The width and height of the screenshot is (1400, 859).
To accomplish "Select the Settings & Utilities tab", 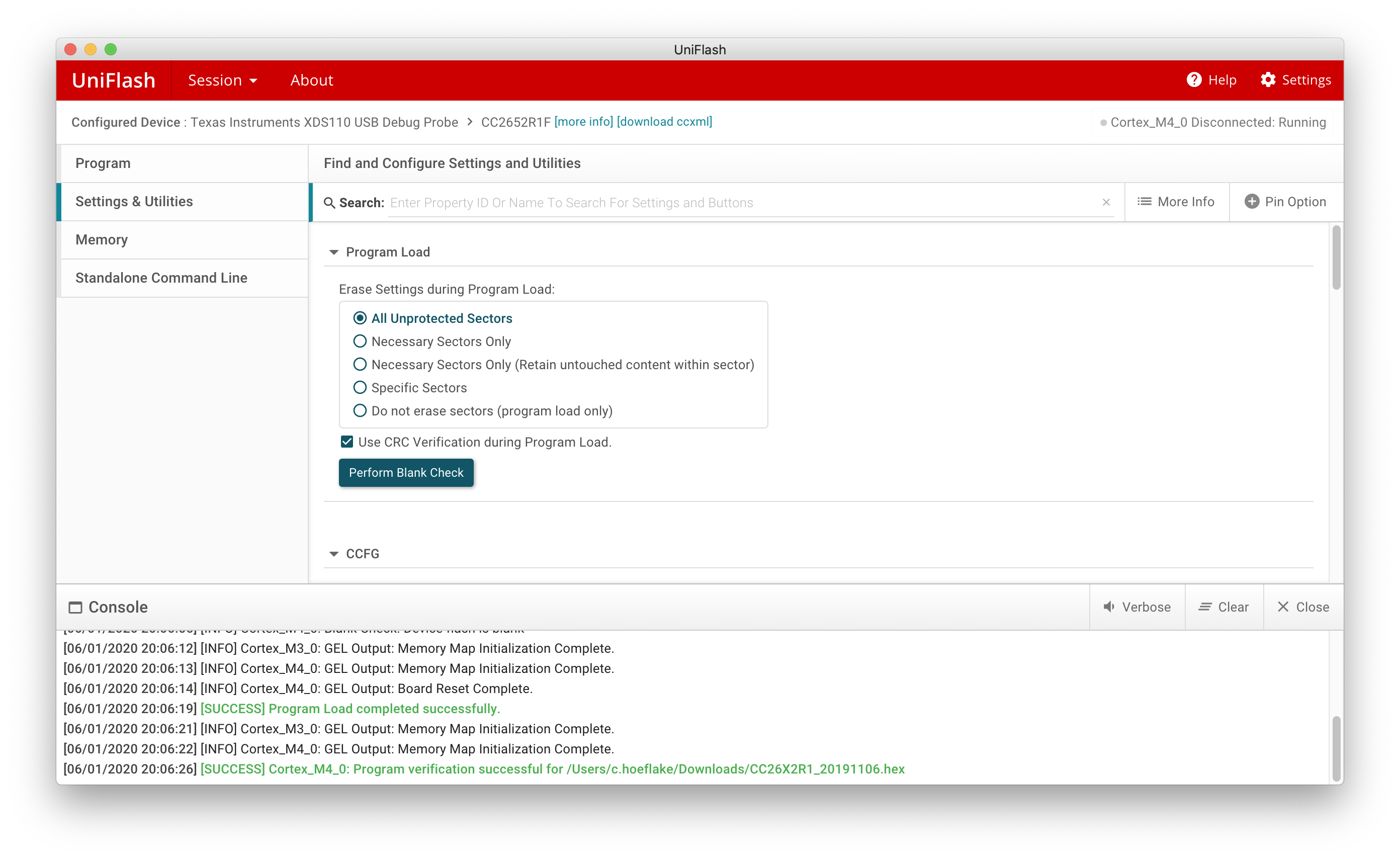I will pyautogui.click(x=184, y=202).
